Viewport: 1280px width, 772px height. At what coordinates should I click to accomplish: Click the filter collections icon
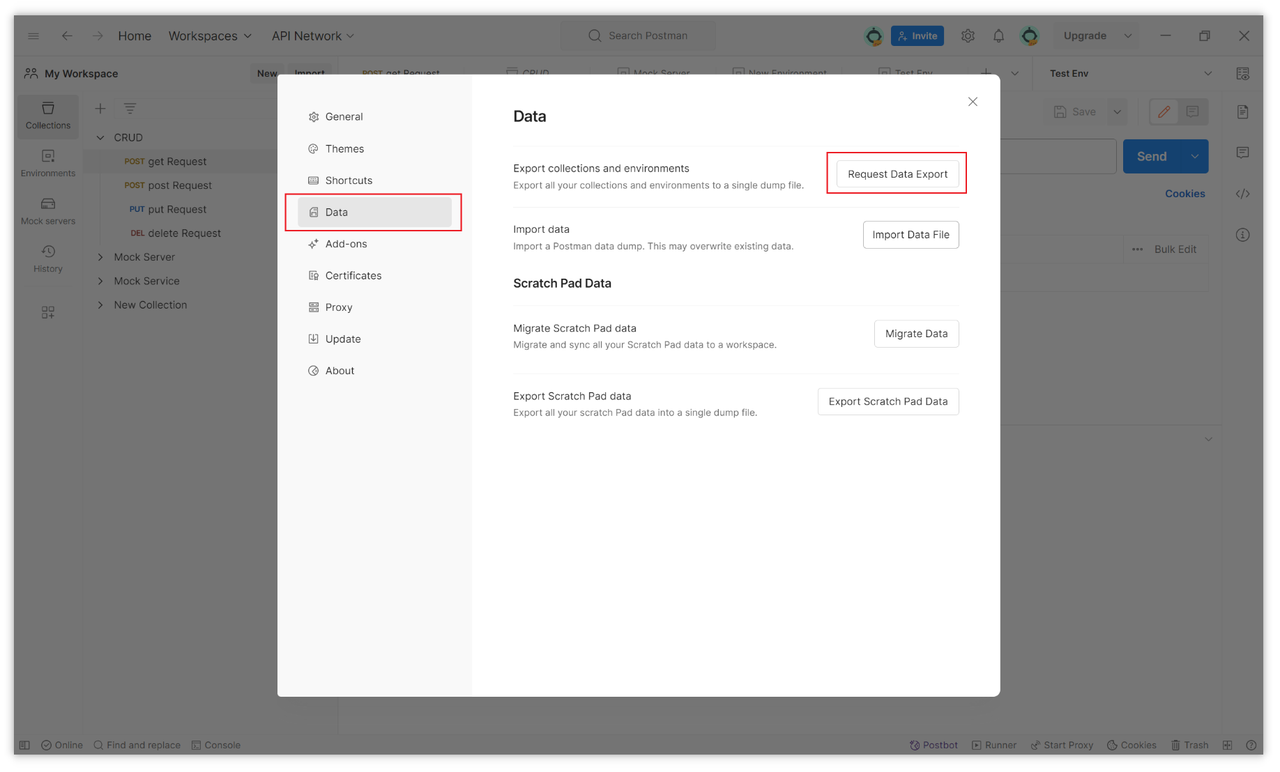[x=130, y=109]
